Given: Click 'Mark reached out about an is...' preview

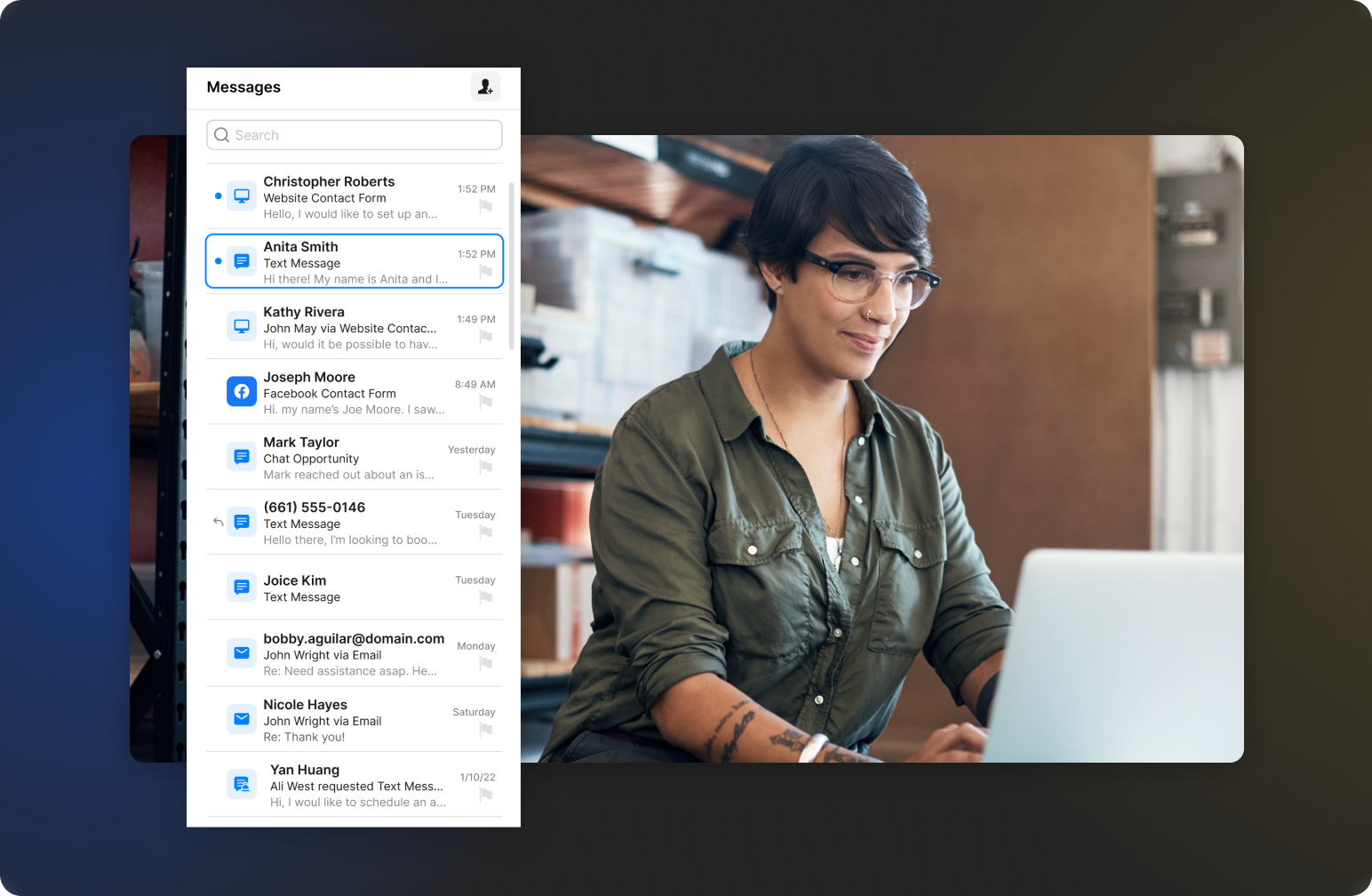Looking at the screenshot, I should (x=348, y=475).
